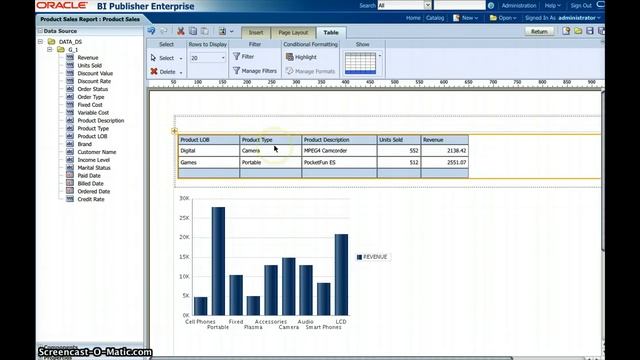This screenshot has height=360, width=640.
Task: Click the New layout icon near Return
Action: pos(566,31)
